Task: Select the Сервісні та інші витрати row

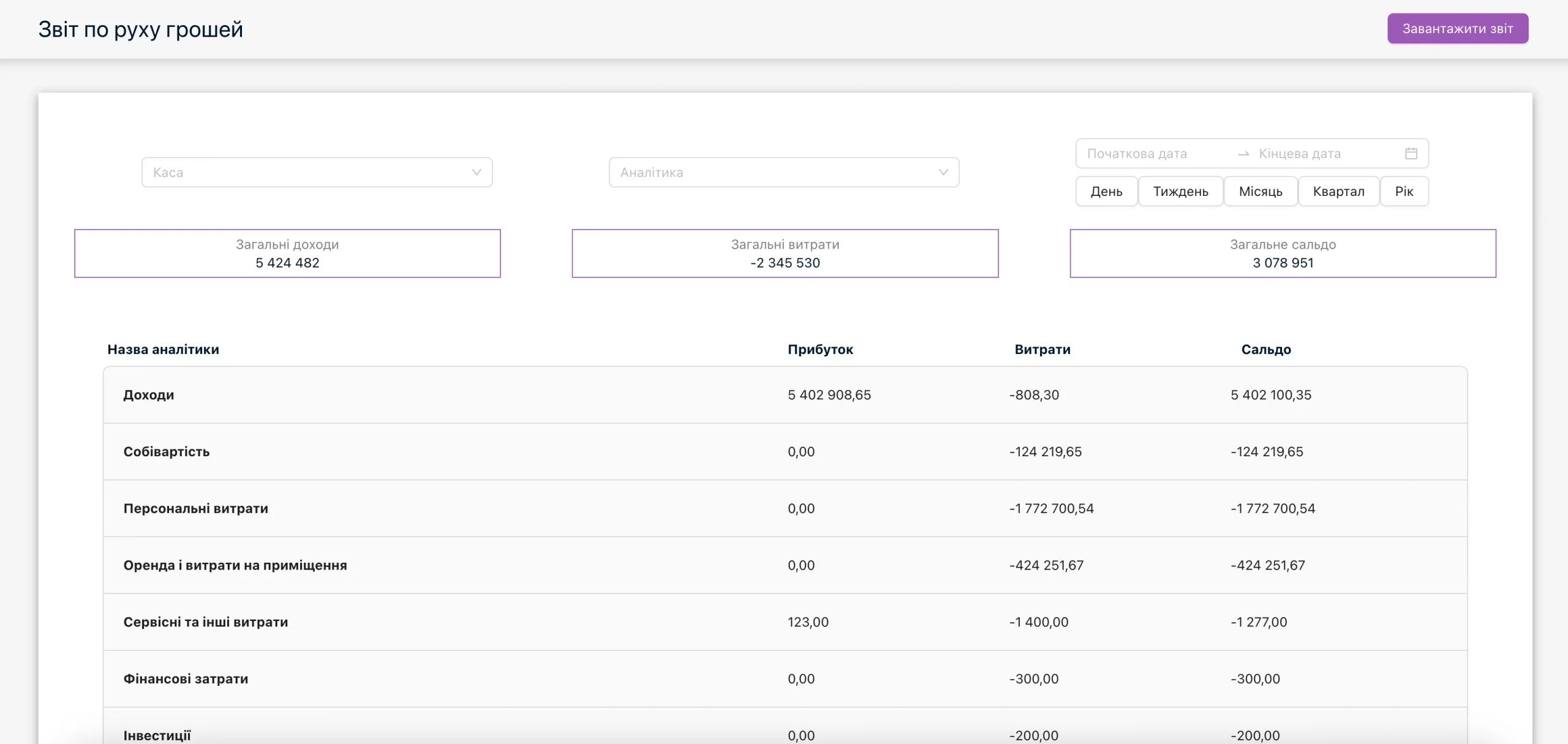Action: pos(785,622)
